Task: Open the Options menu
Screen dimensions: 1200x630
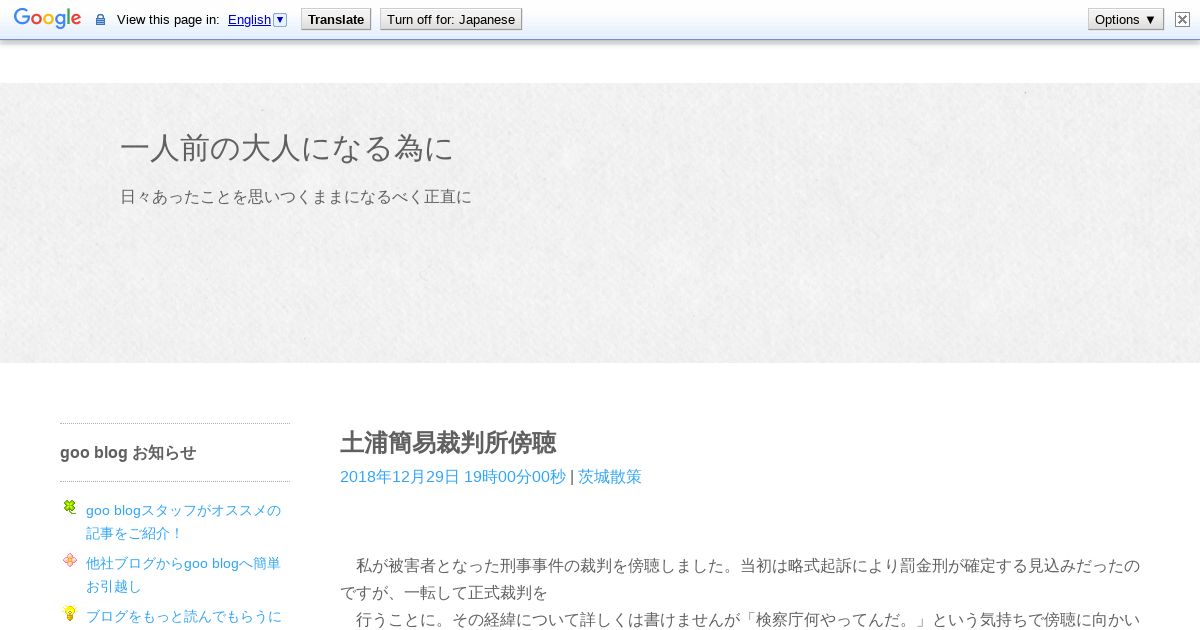Action: pyautogui.click(x=1126, y=19)
